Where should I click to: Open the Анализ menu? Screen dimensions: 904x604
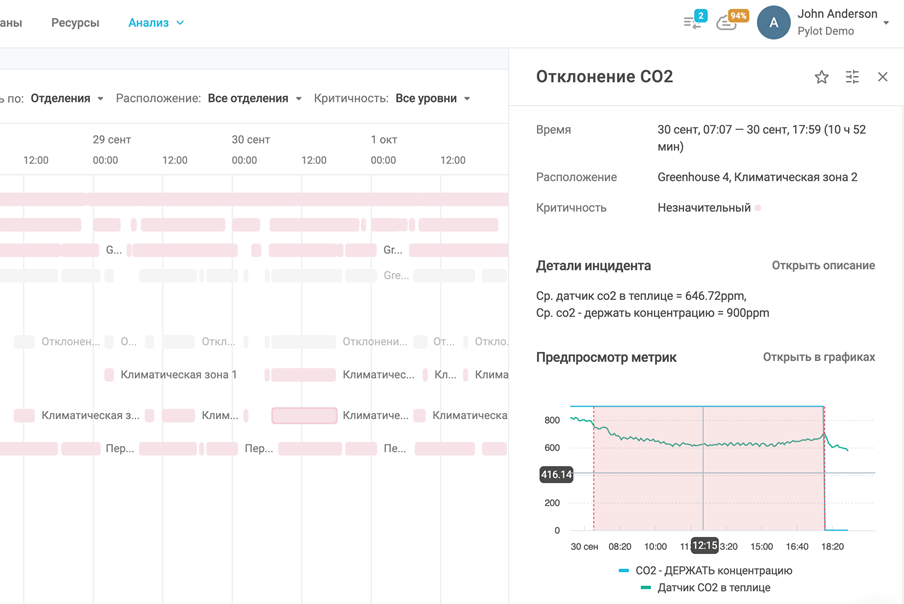point(156,22)
